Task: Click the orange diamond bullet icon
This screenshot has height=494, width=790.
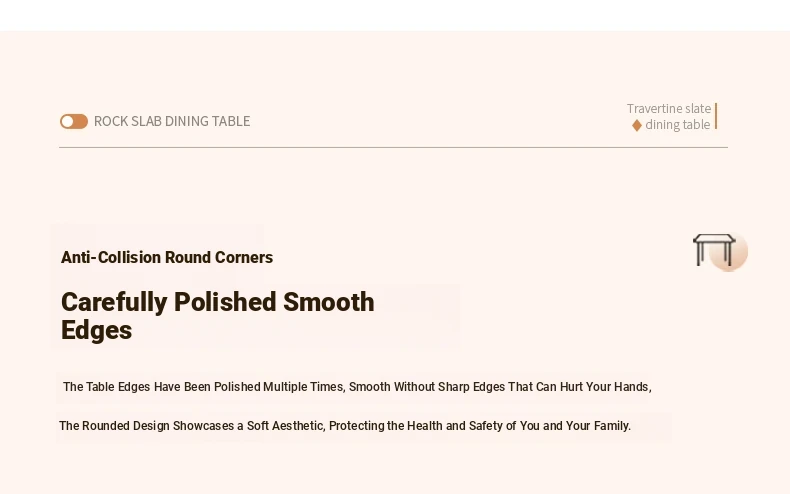Action: pyautogui.click(x=637, y=125)
